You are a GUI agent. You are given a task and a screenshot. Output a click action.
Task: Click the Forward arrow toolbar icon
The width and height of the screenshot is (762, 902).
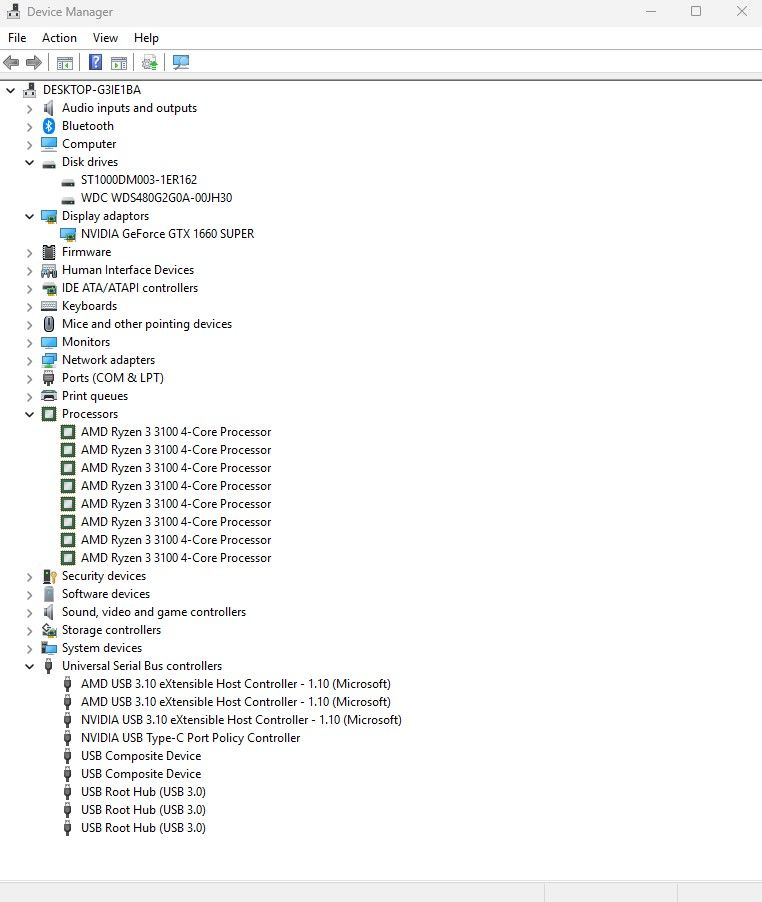(x=34, y=62)
